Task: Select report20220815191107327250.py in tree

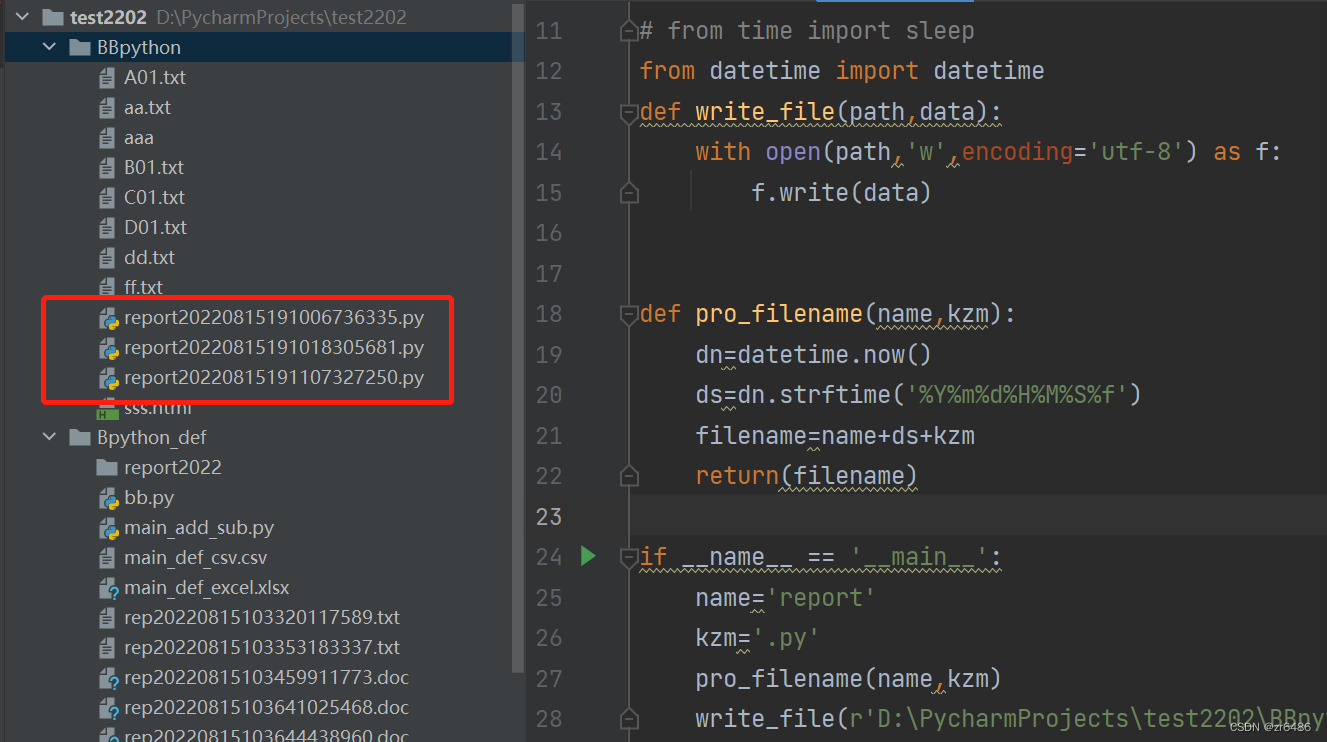Action: coord(274,378)
